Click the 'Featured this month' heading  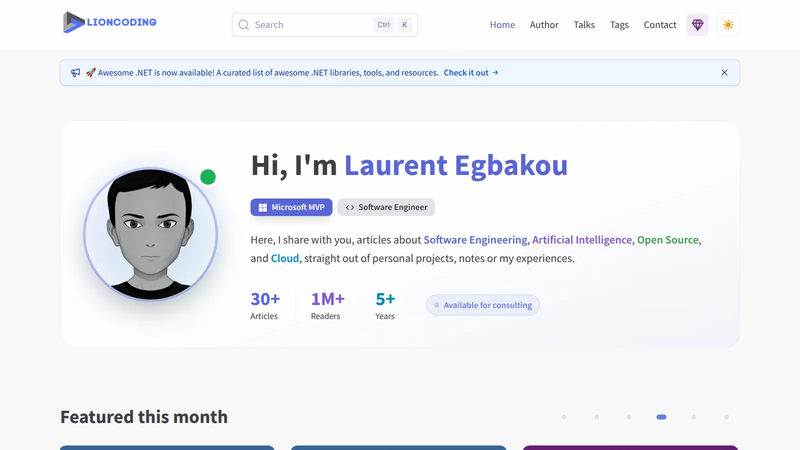[144, 417]
